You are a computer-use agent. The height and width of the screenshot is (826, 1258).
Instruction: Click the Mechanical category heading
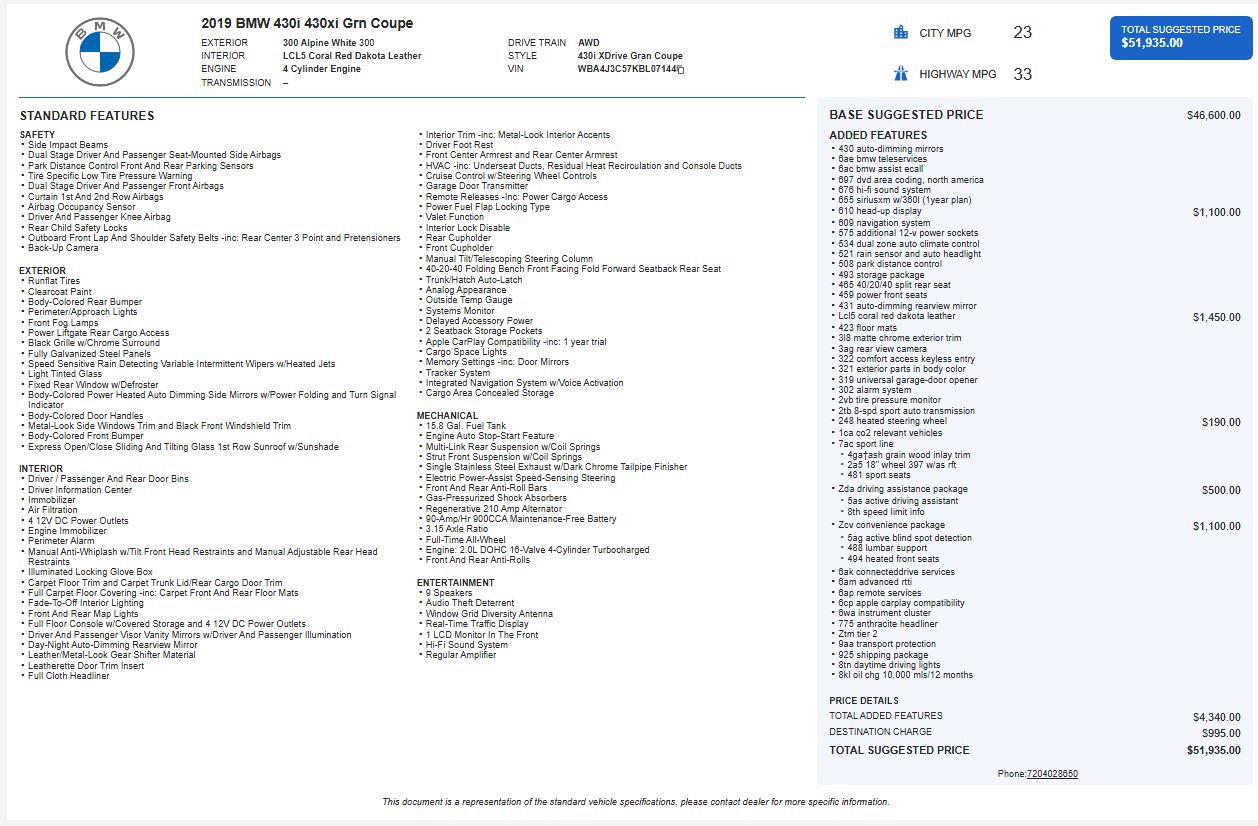(447, 416)
